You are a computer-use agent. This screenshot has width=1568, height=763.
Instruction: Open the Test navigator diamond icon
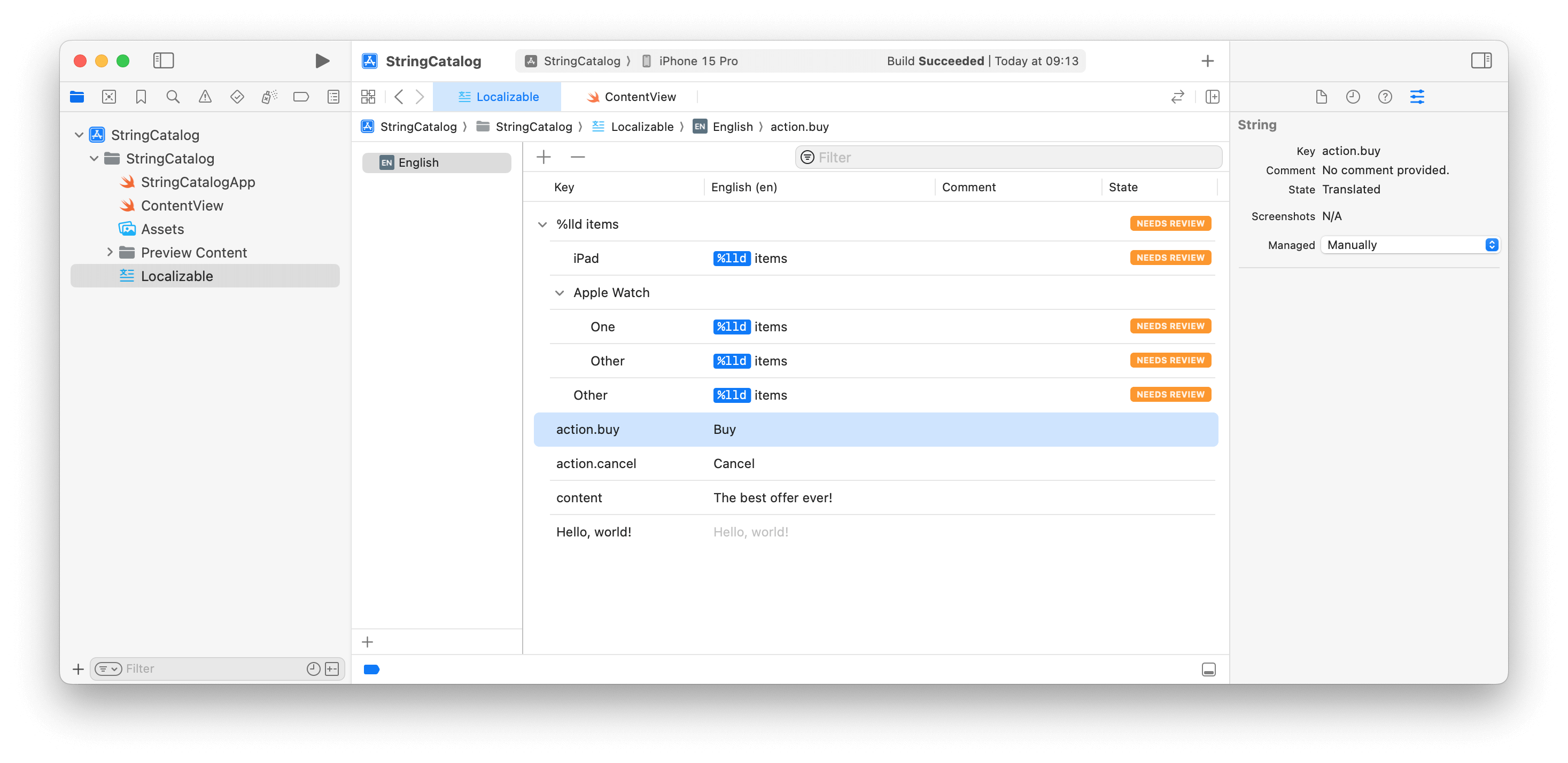tap(237, 97)
